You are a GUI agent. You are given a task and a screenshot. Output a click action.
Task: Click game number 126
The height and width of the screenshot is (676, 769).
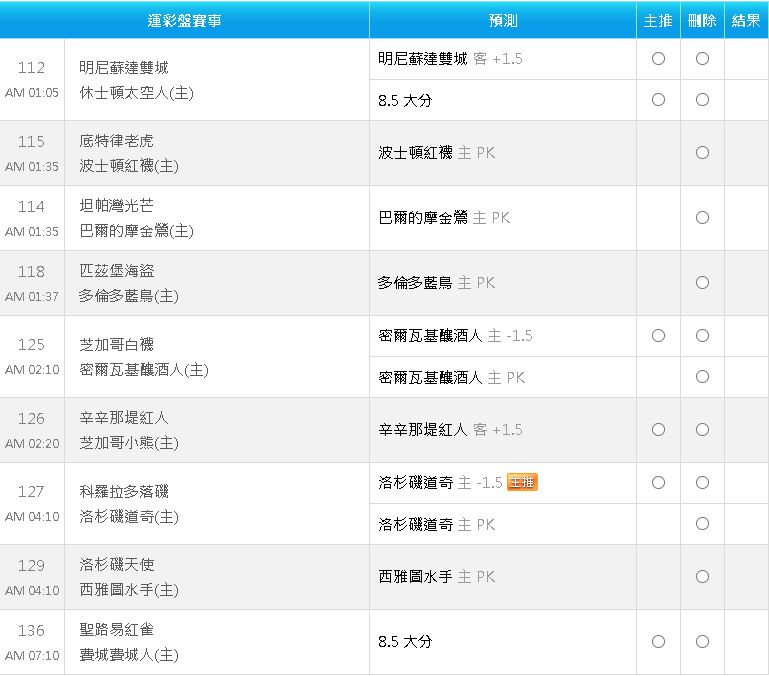tap(31, 419)
